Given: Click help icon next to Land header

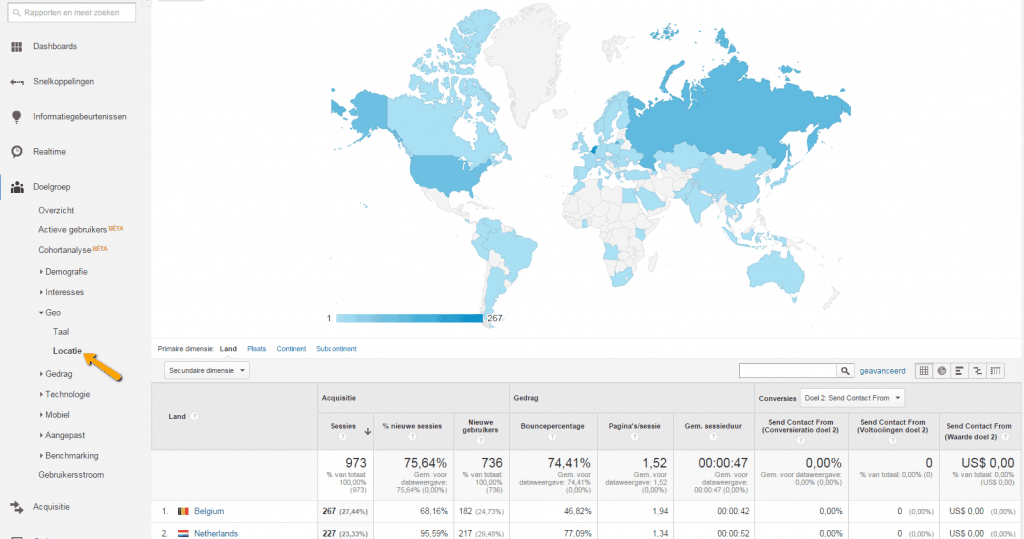Looking at the screenshot, I should [x=194, y=416].
